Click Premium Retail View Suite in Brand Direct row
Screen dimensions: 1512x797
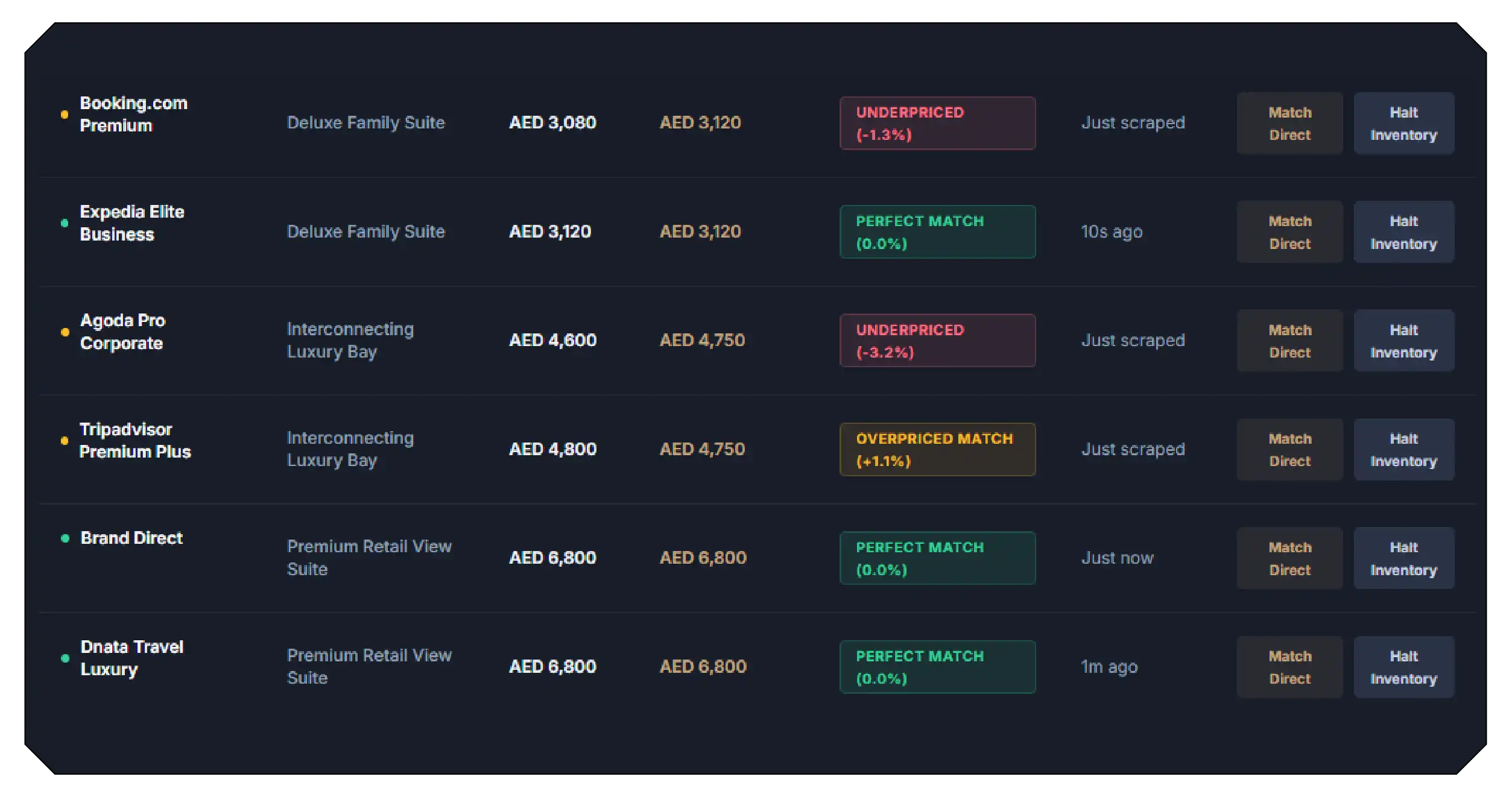[369, 558]
